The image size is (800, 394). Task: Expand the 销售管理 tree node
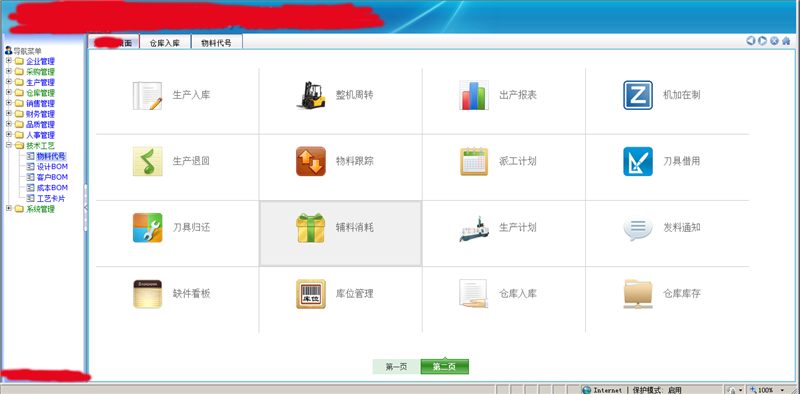tap(9, 103)
